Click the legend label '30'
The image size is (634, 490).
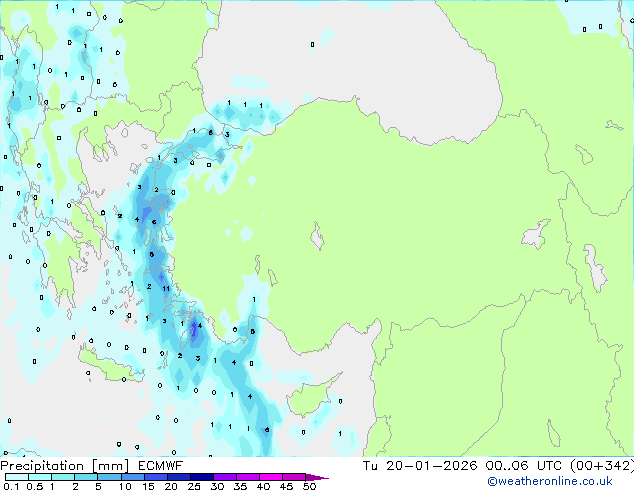pyautogui.click(x=217, y=486)
